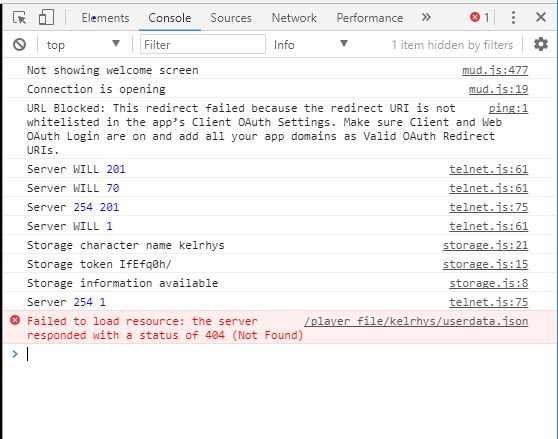558x439 pixels.
Task: Open the storage.js:15 source link
Action: tap(485, 264)
